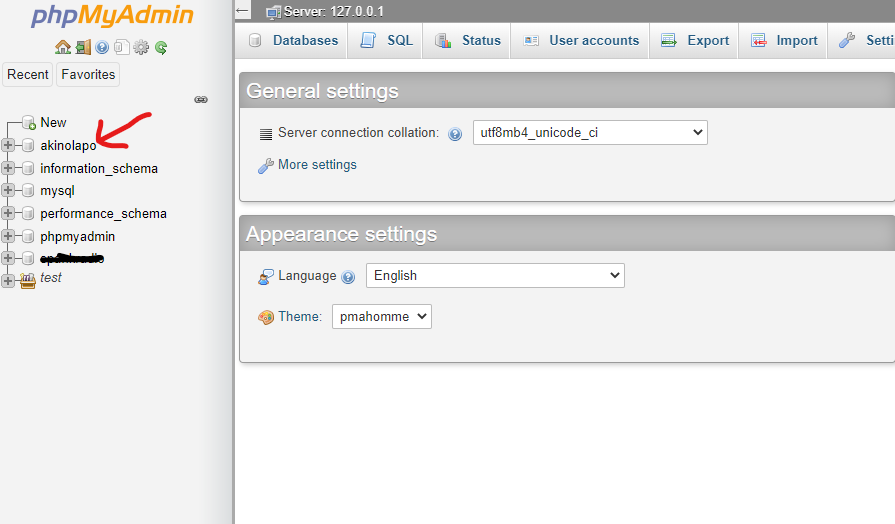
Task: Expand the test database tree
Action: tap(7, 280)
